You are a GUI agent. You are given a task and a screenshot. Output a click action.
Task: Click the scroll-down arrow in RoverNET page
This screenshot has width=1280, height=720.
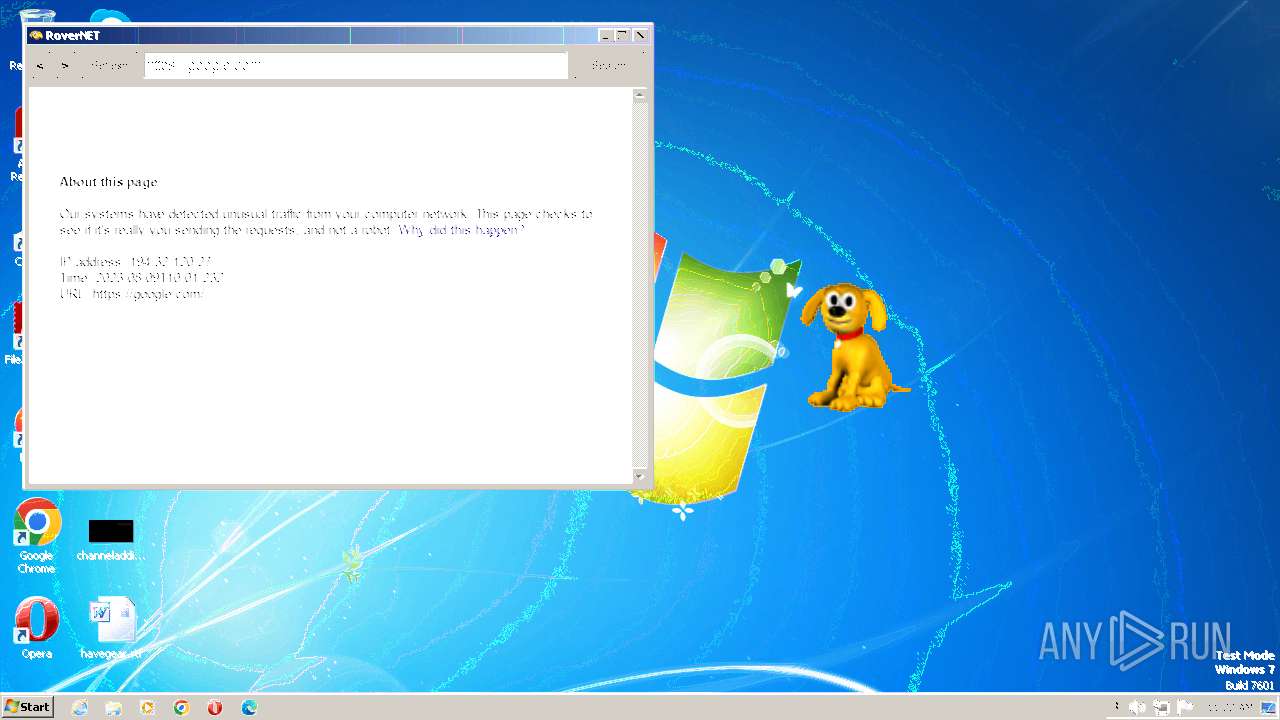[x=640, y=476]
